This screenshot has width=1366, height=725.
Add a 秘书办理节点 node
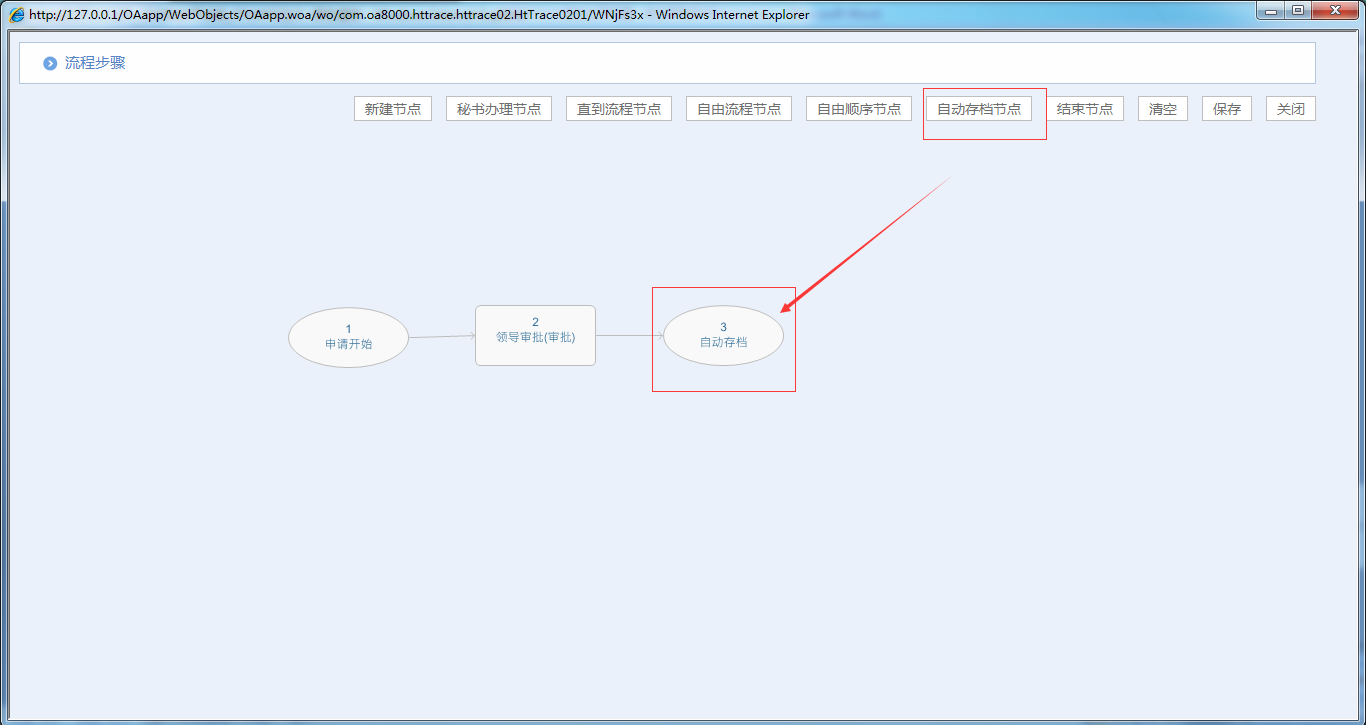pos(499,109)
